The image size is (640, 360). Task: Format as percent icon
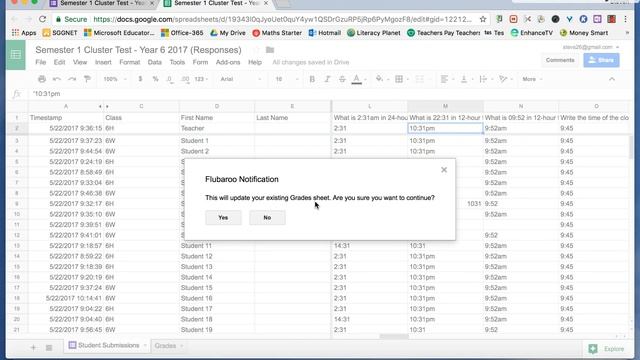tap(155, 79)
